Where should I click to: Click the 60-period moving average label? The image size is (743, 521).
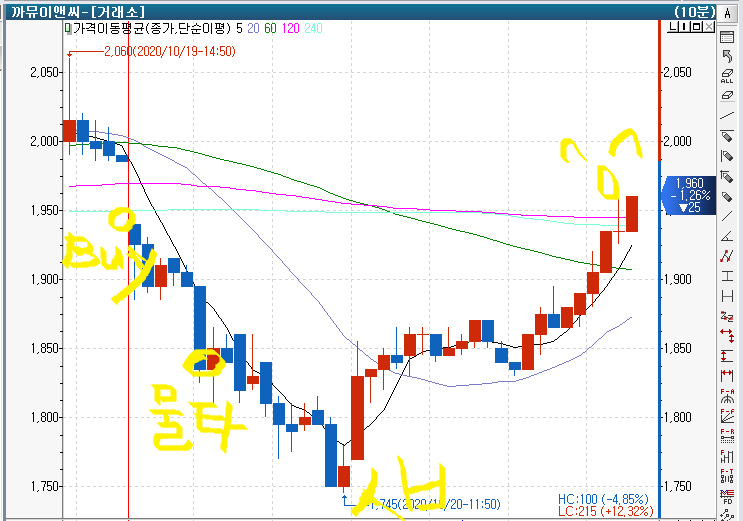point(267,30)
